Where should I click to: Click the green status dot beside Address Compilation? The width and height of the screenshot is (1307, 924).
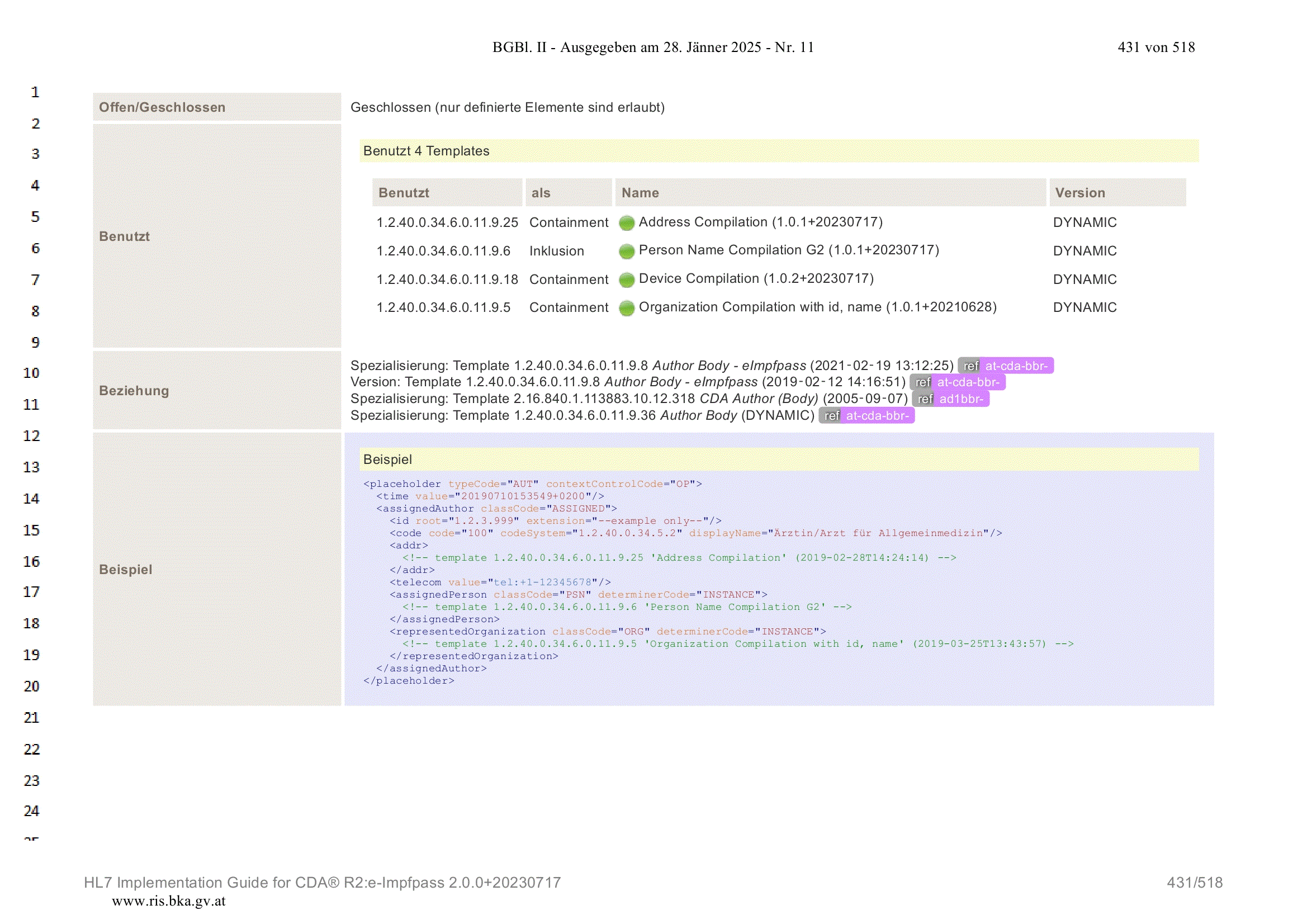point(627,223)
